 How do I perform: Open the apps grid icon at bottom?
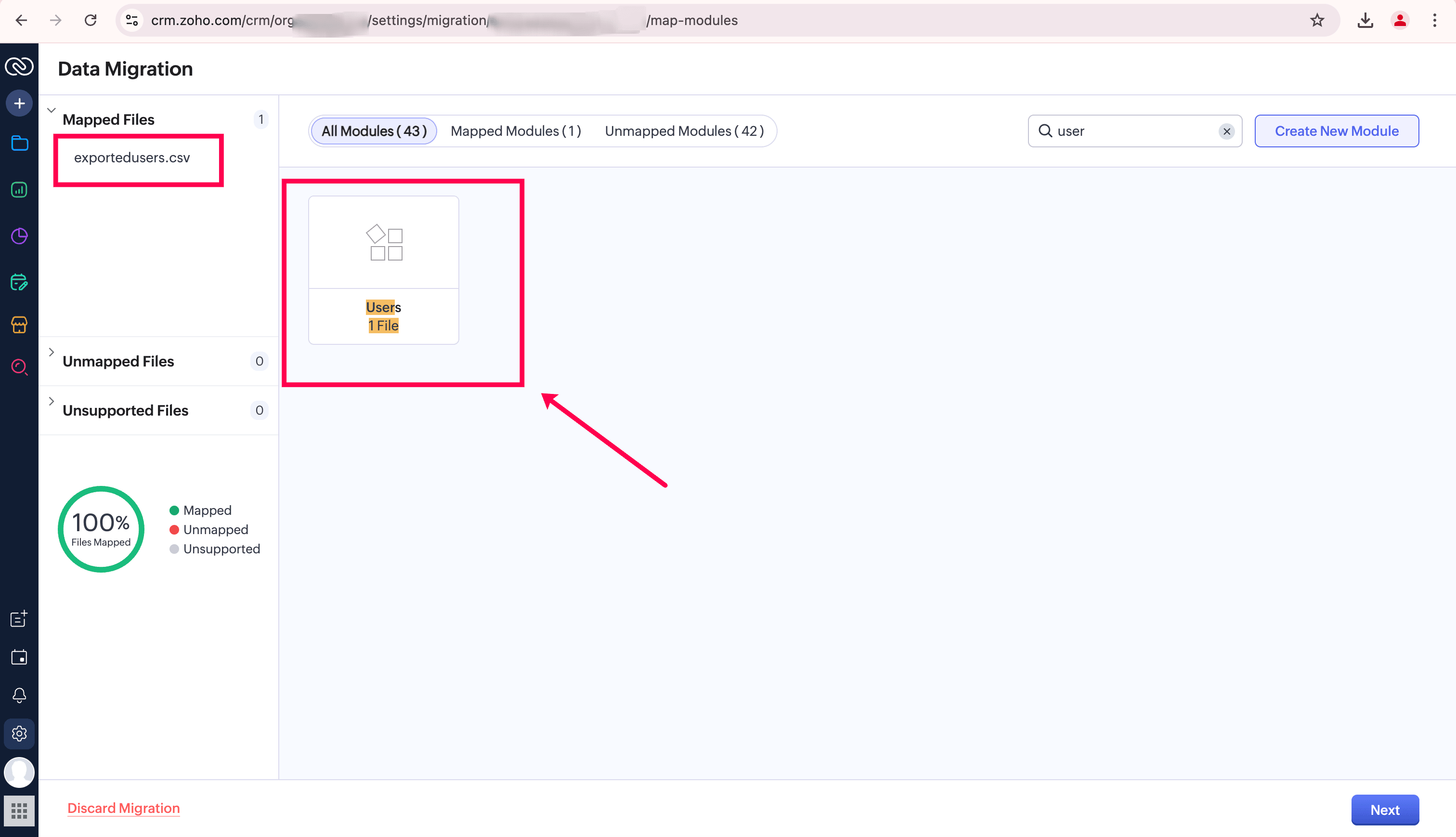(19, 811)
